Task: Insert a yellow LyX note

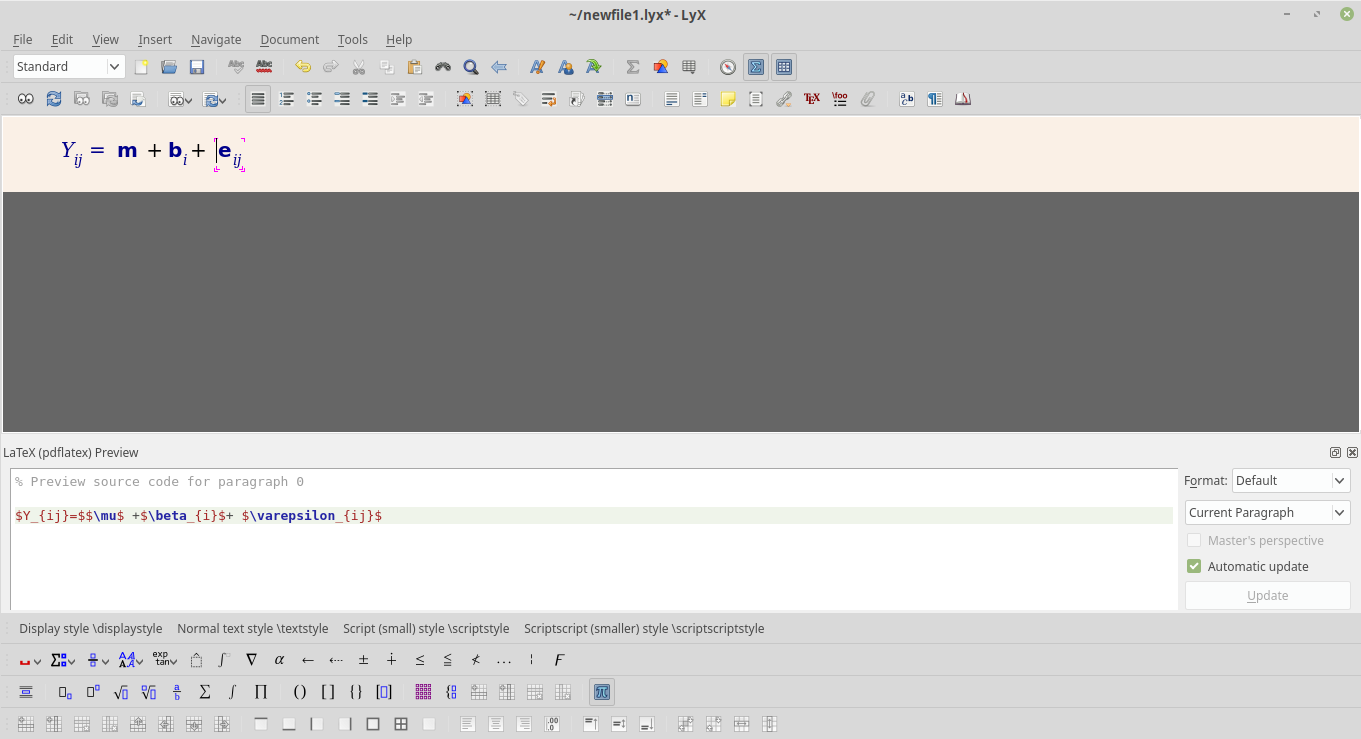Action: 728,99
